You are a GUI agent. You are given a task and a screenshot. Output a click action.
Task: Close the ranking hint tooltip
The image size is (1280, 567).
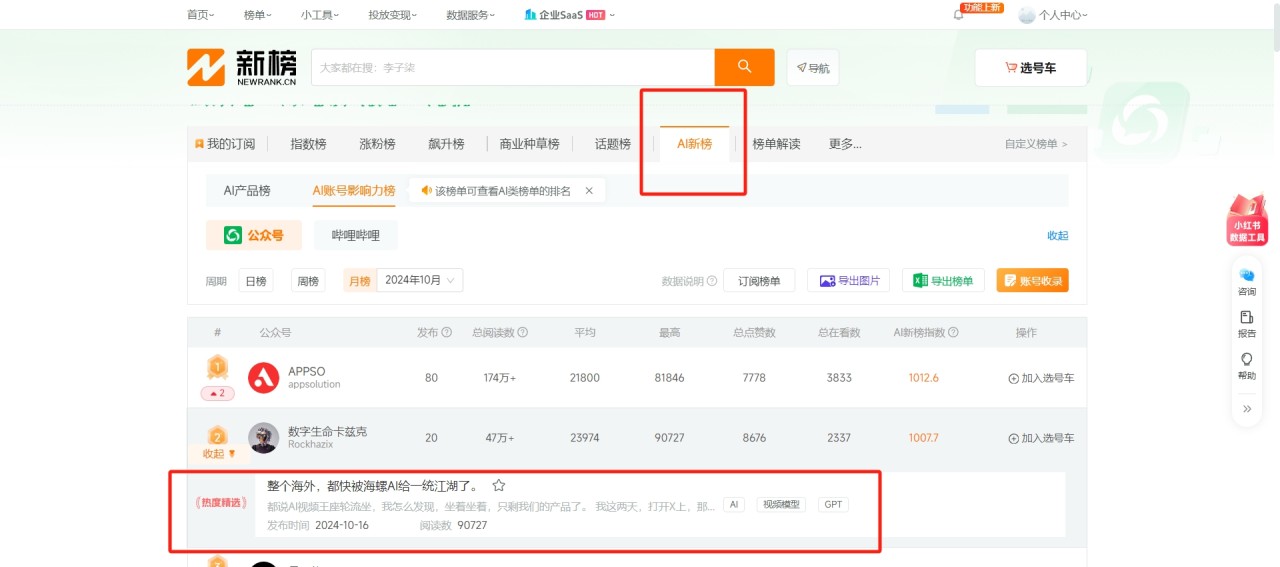(x=589, y=190)
